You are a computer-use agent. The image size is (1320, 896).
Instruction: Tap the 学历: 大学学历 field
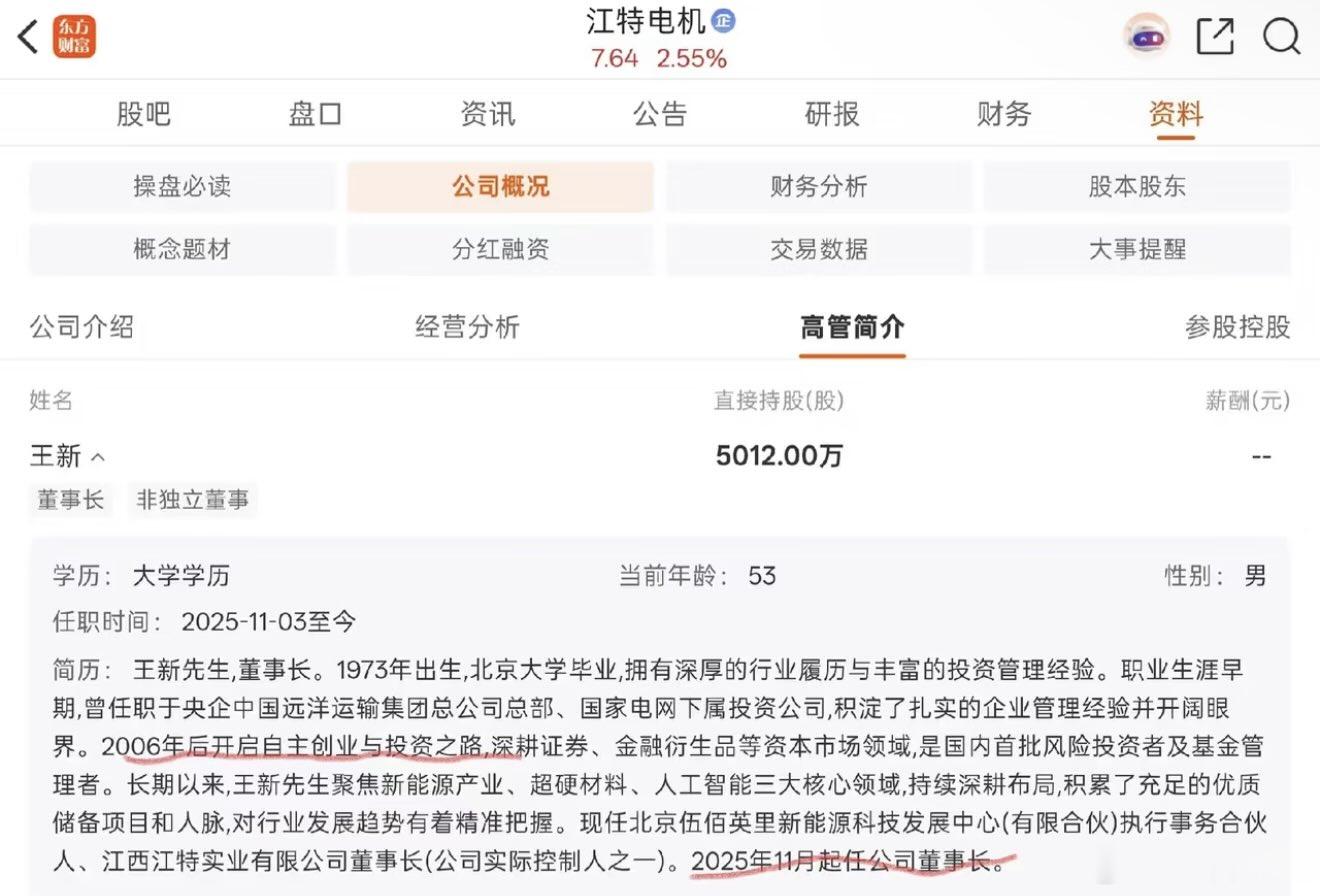pos(142,576)
